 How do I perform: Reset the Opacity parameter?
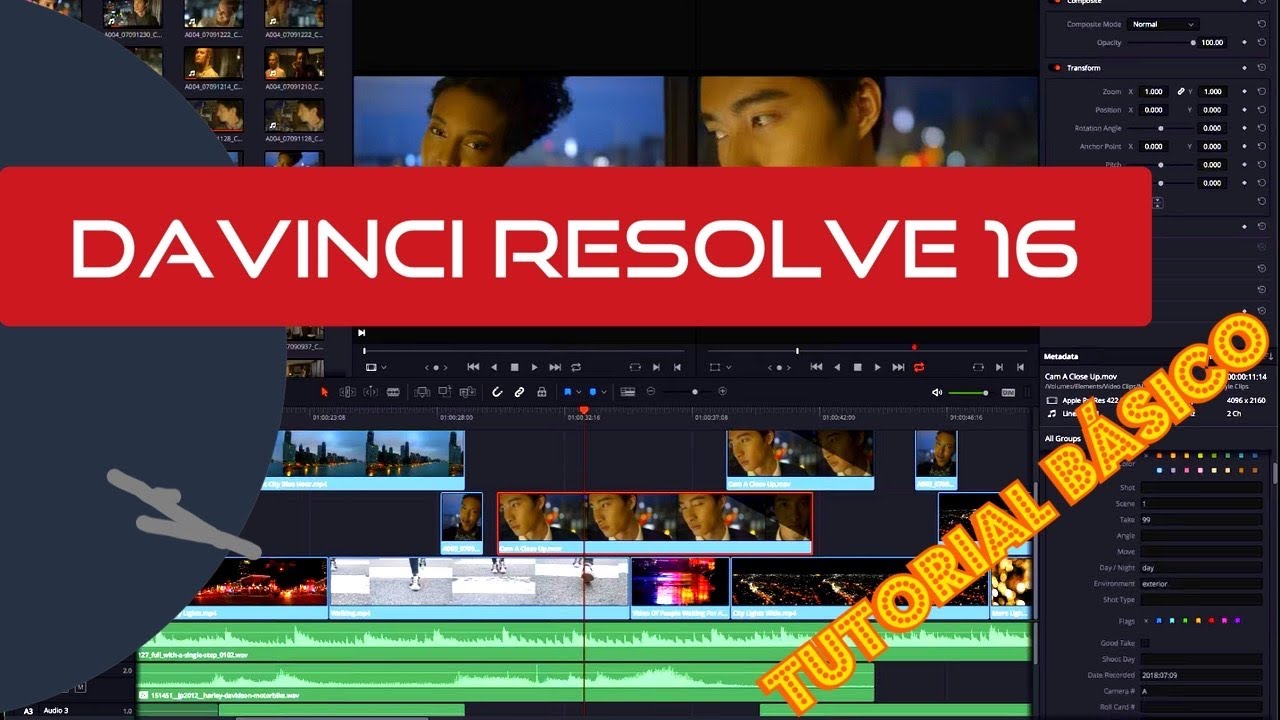(x=1262, y=43)
